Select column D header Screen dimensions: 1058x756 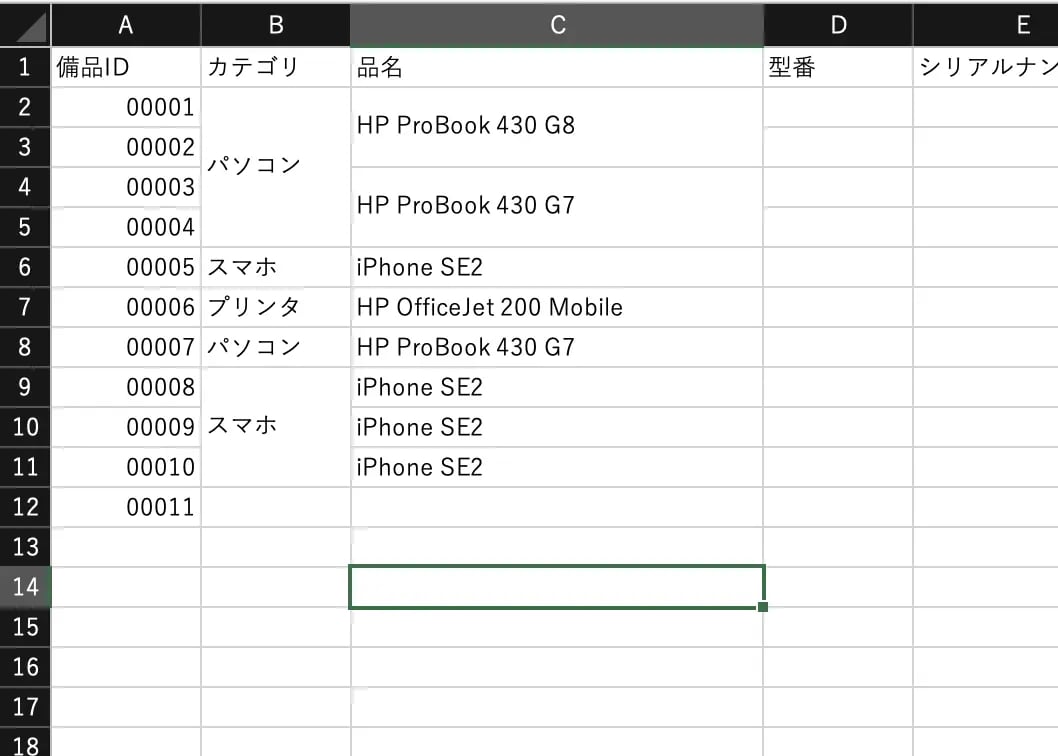pyautogui.click(x=838, y=25)
